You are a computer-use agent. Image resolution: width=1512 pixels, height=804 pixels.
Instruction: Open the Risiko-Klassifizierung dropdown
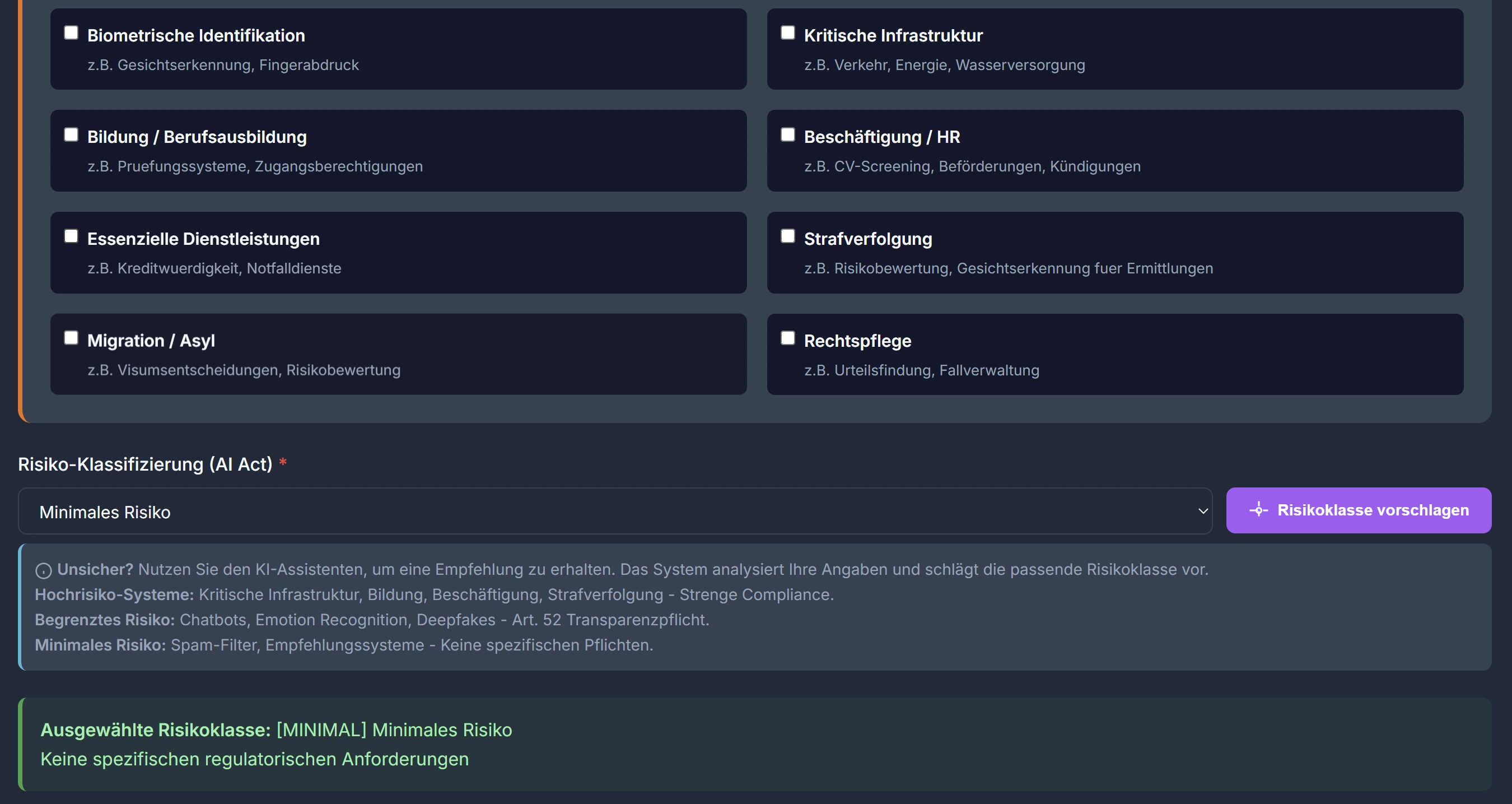(614, 512)
